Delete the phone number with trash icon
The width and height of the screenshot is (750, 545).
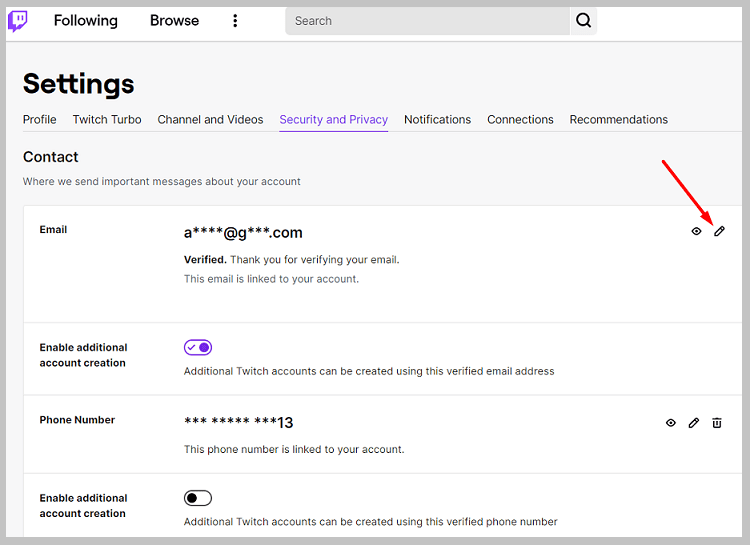(x=717, y=423)
